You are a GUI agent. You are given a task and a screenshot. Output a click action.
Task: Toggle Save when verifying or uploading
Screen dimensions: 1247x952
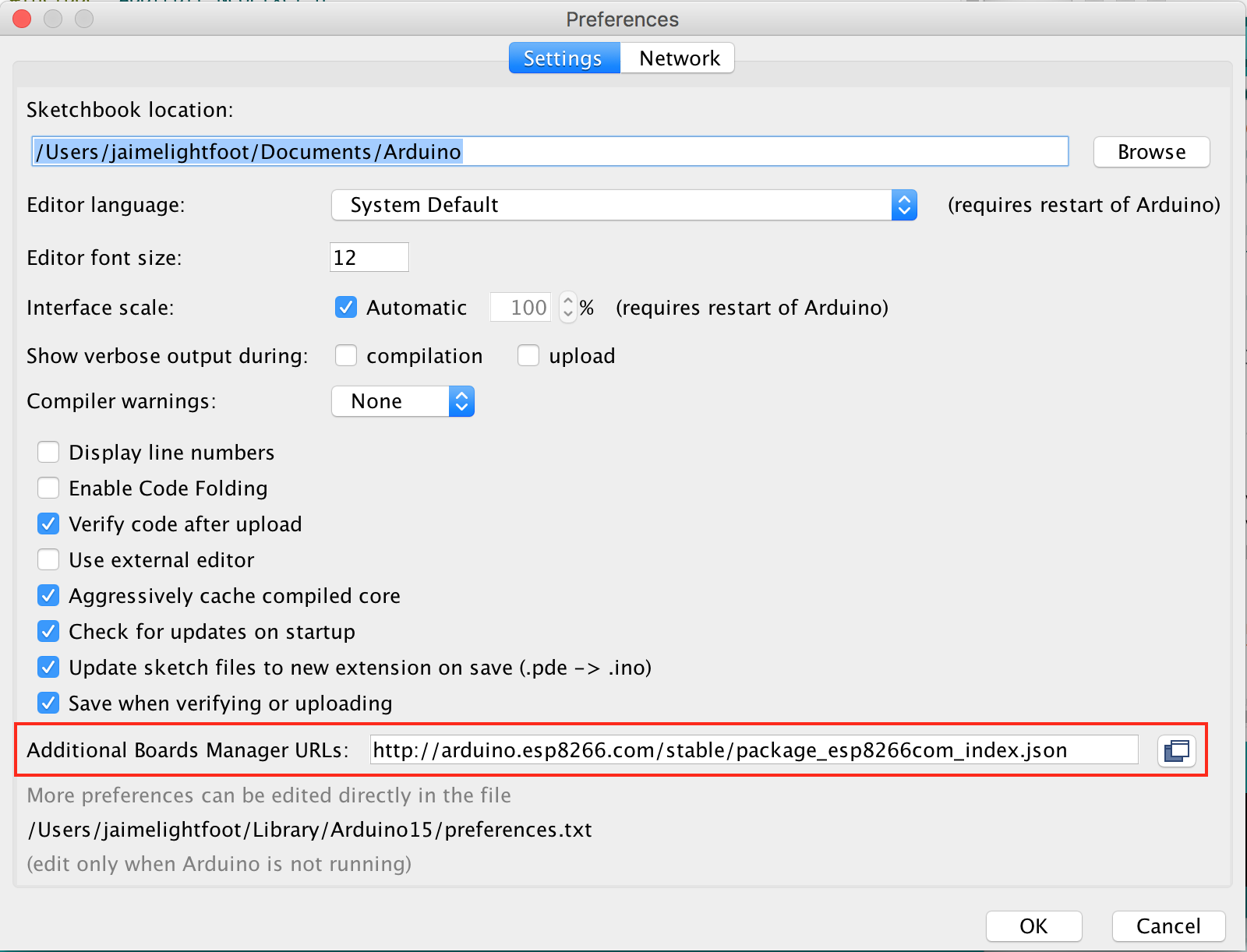point(48,703)
